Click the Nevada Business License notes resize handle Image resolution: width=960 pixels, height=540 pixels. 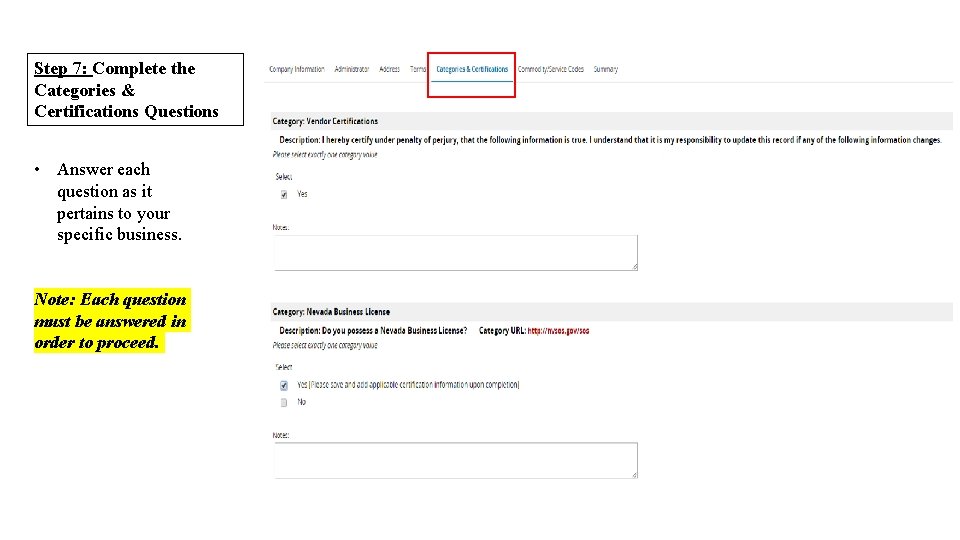(x=635, y=474)
